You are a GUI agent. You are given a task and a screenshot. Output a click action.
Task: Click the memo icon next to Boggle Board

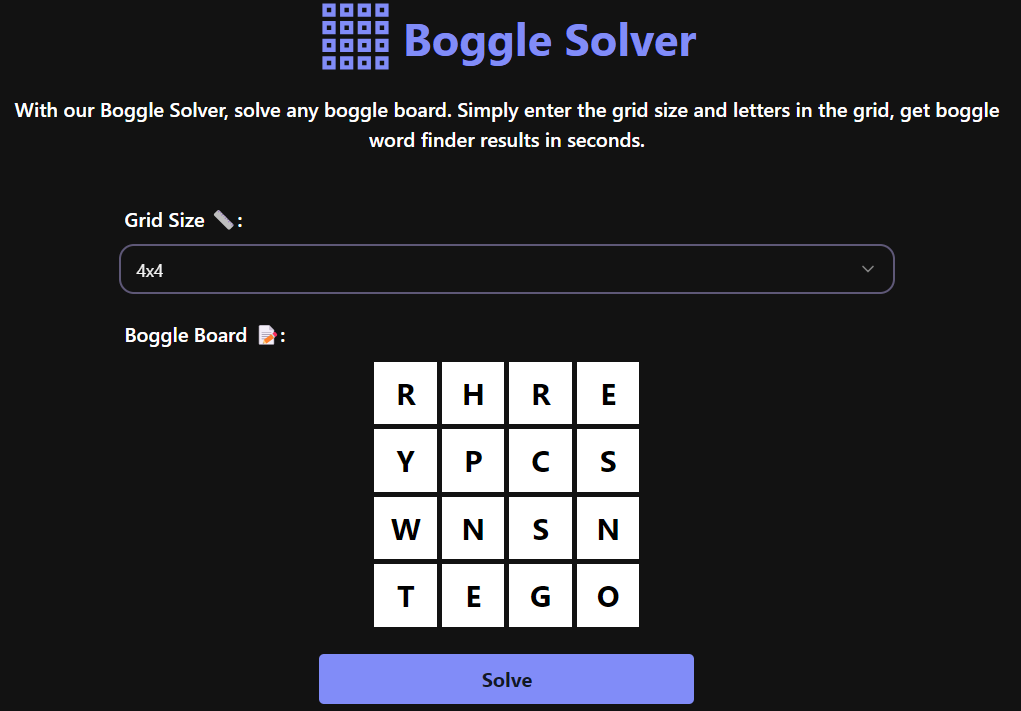coord(266,335)
